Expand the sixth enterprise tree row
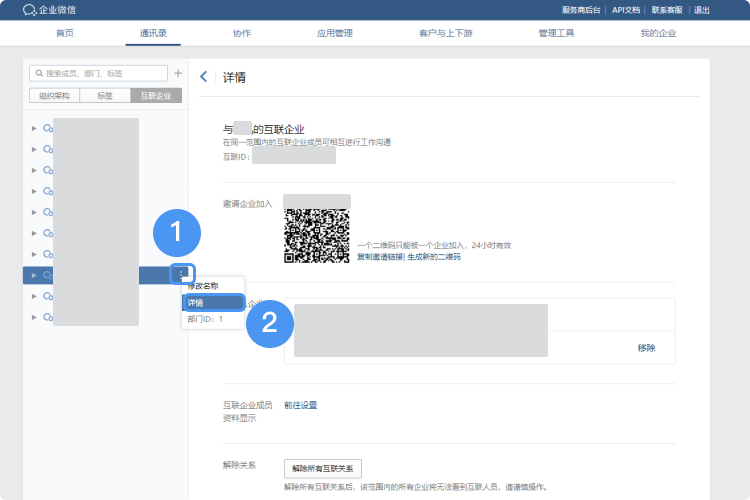 tap(34, 233)
